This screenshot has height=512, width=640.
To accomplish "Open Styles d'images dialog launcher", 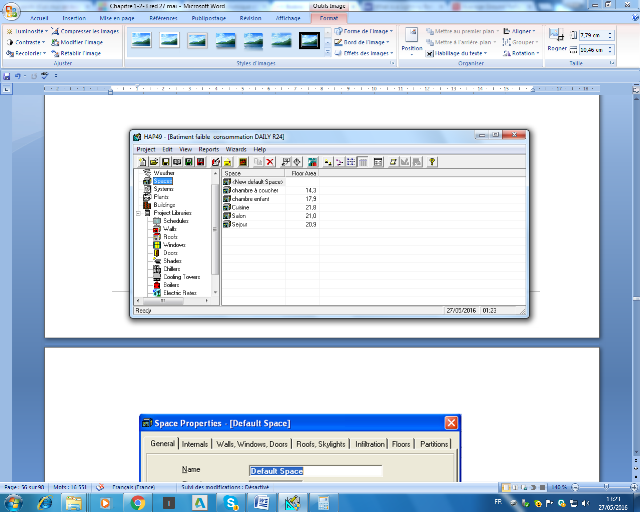I will click(392, 63).
